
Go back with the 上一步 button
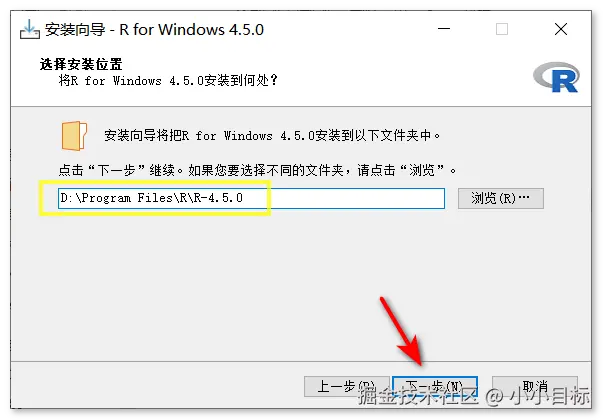click(x=346, y=386)
